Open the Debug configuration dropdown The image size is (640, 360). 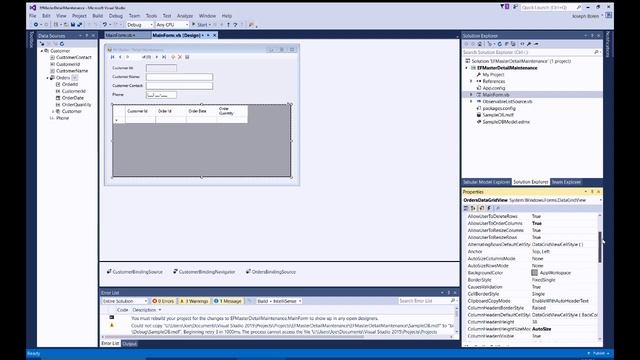[x=140, y=25]
